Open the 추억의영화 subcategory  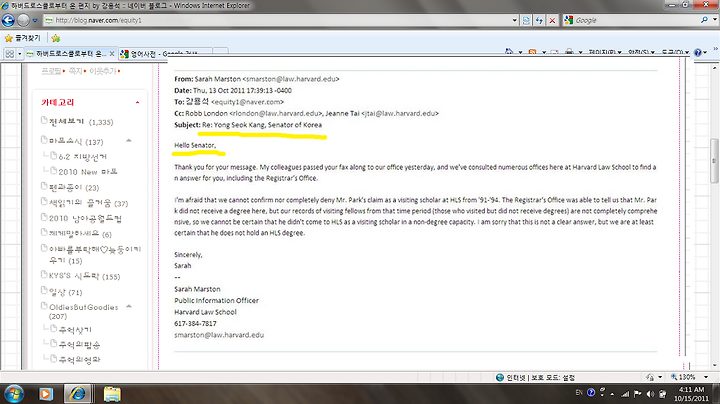click(x=79, y=359)
